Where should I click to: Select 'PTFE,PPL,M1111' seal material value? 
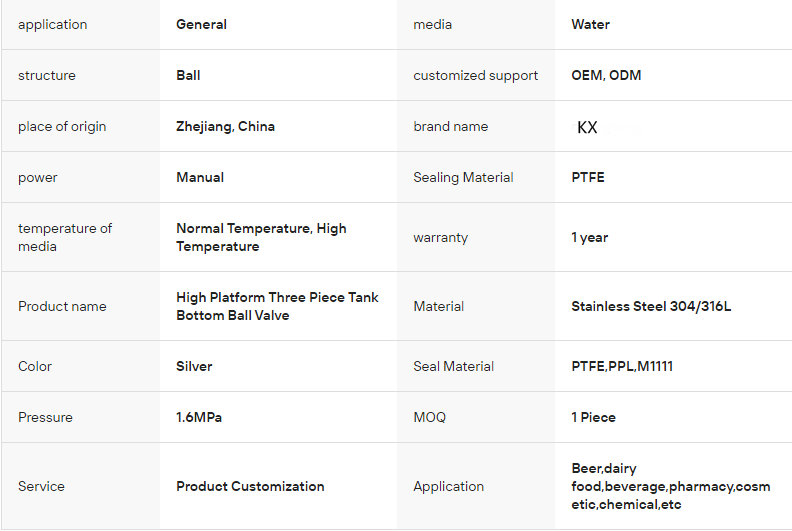[622, 366]
